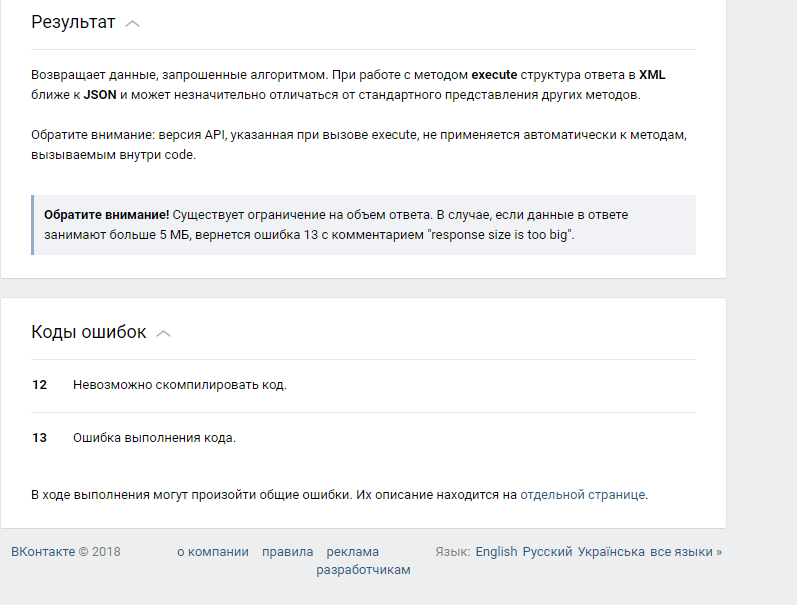Select error code number 13

pyautogui.click(x=40, y=438)
